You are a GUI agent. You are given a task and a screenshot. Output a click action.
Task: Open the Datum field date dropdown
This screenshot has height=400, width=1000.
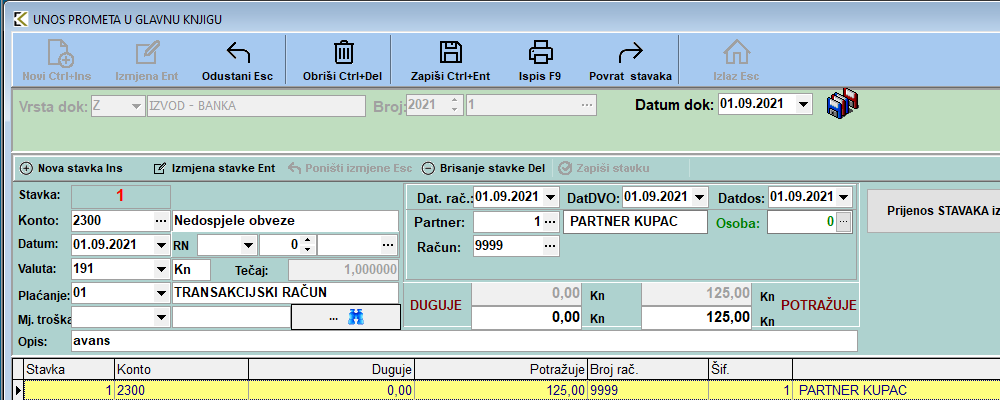pos(161,244)
